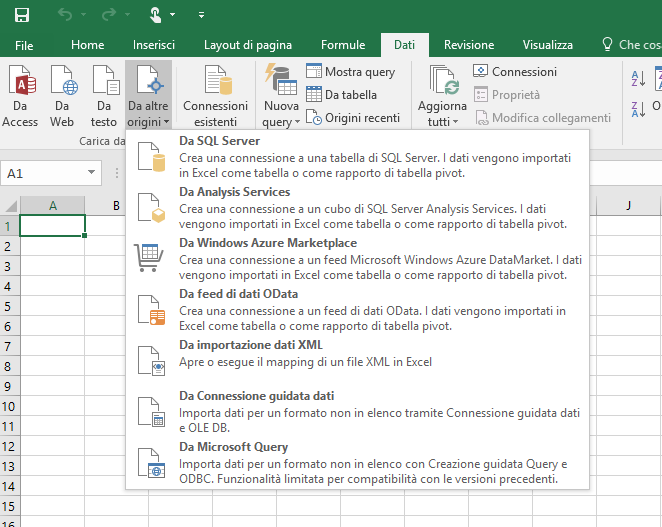Click the Proprietà button
662x527 pixels.
coord(507,95)
